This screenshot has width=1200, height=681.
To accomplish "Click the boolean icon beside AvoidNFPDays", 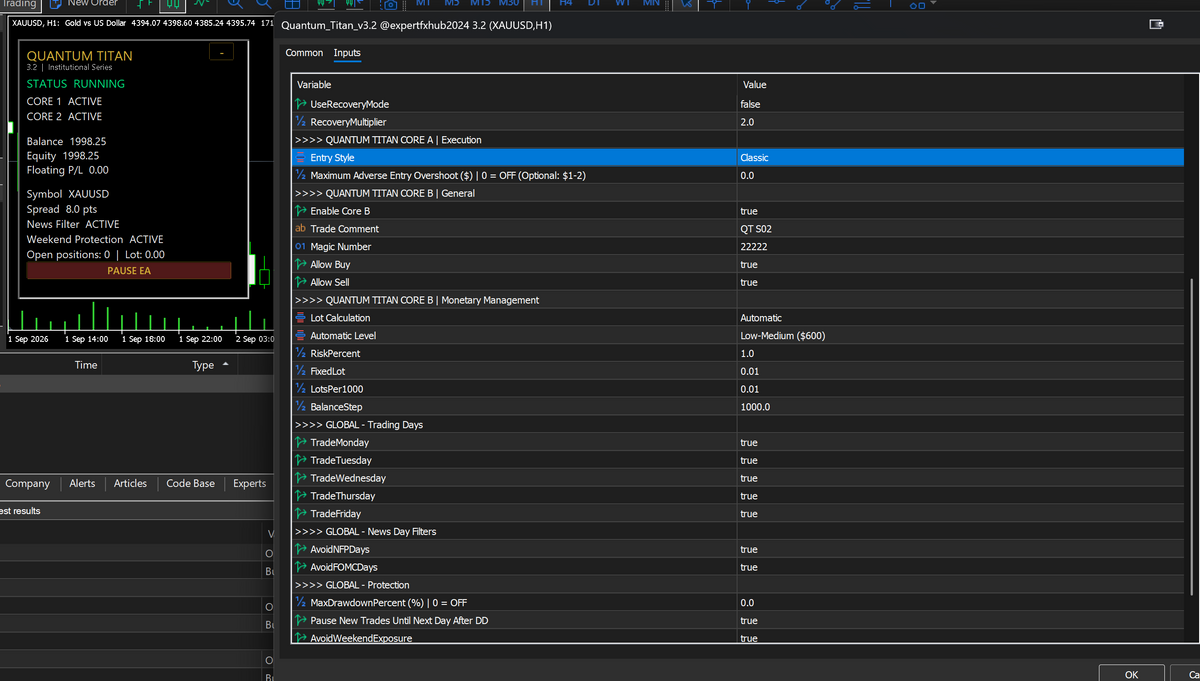I will point(301,549).
